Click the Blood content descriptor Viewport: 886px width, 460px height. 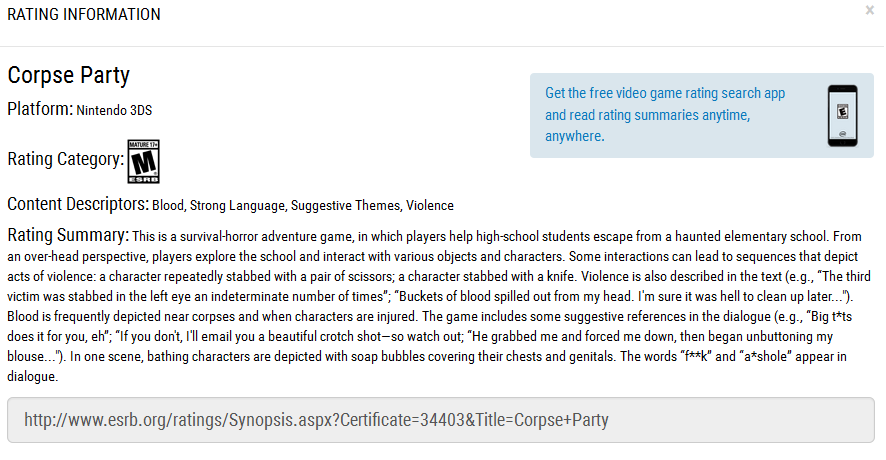click(x=168, y=206)
